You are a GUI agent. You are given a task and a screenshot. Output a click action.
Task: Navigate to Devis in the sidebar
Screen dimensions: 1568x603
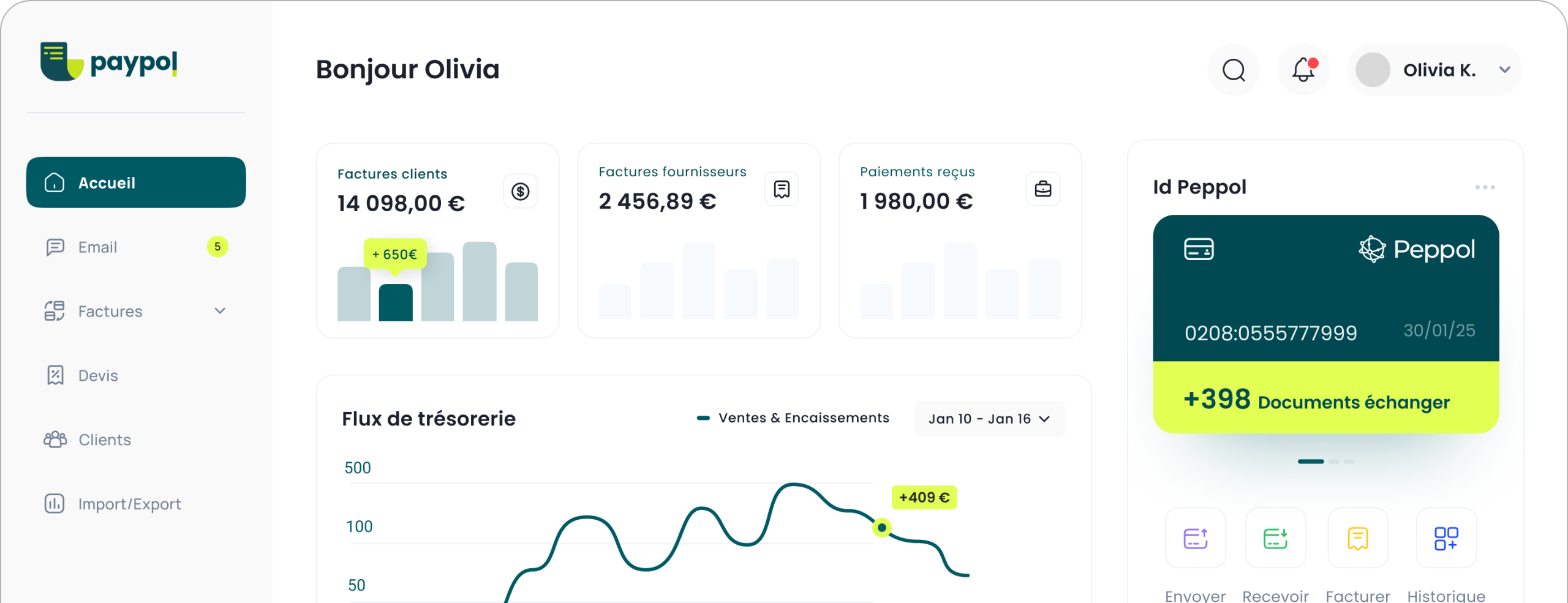[x=98, y=375]
